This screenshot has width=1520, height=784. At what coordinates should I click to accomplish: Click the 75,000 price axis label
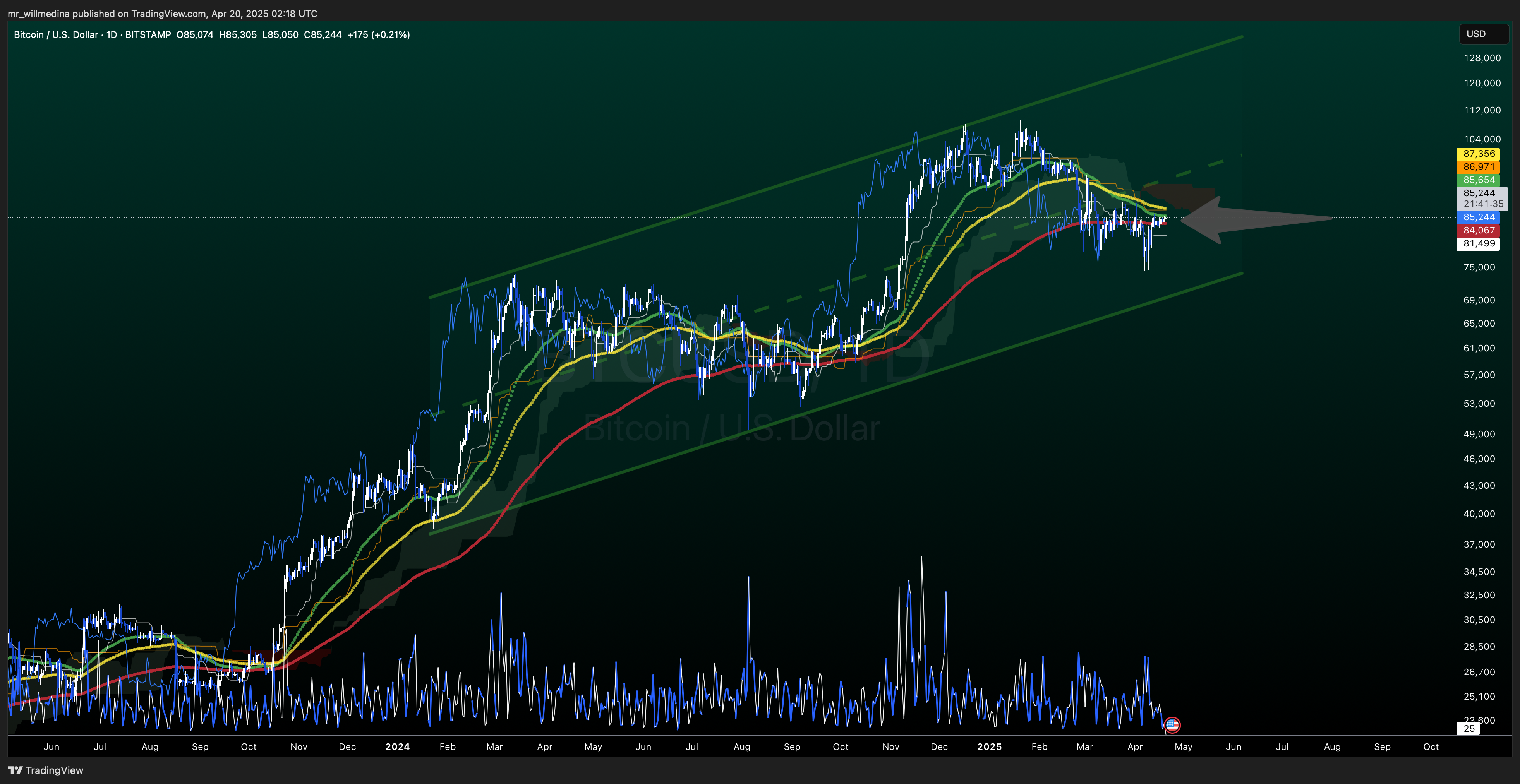pyautogui.click(x=1479, y=267)
